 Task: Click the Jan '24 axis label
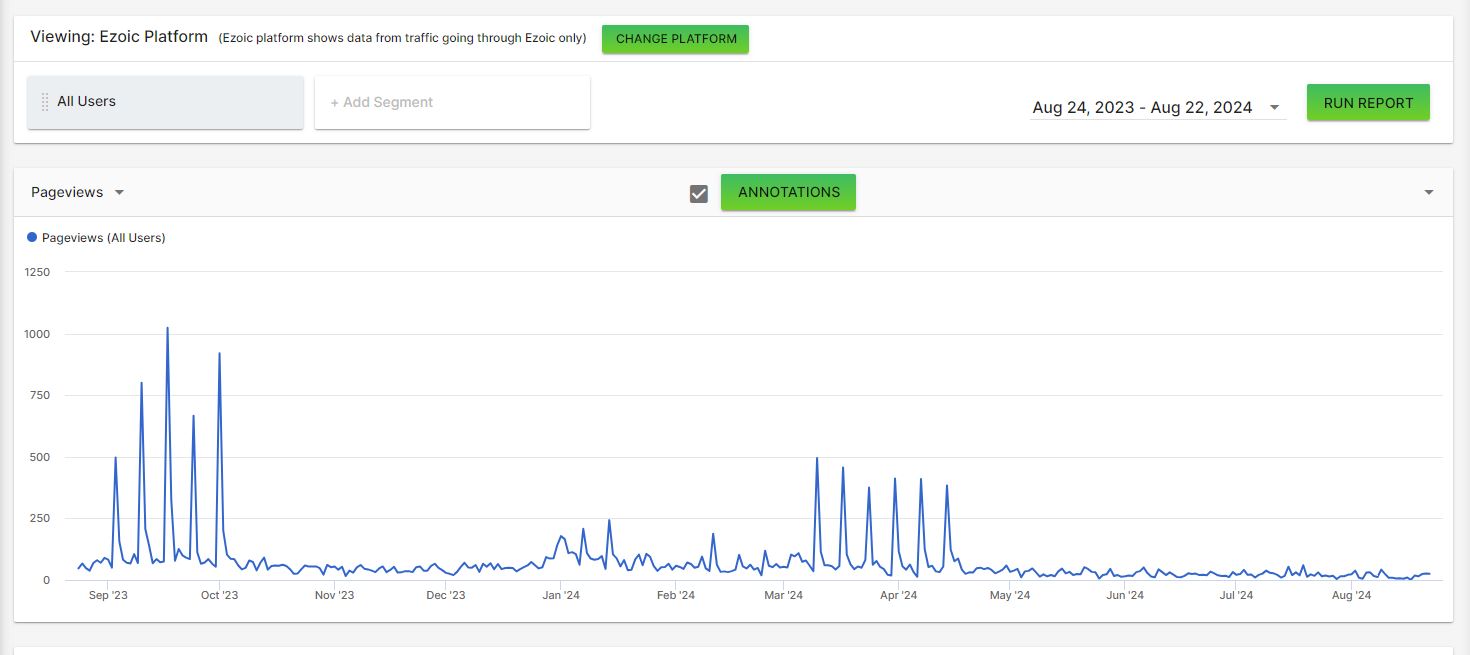coord(560,596)
